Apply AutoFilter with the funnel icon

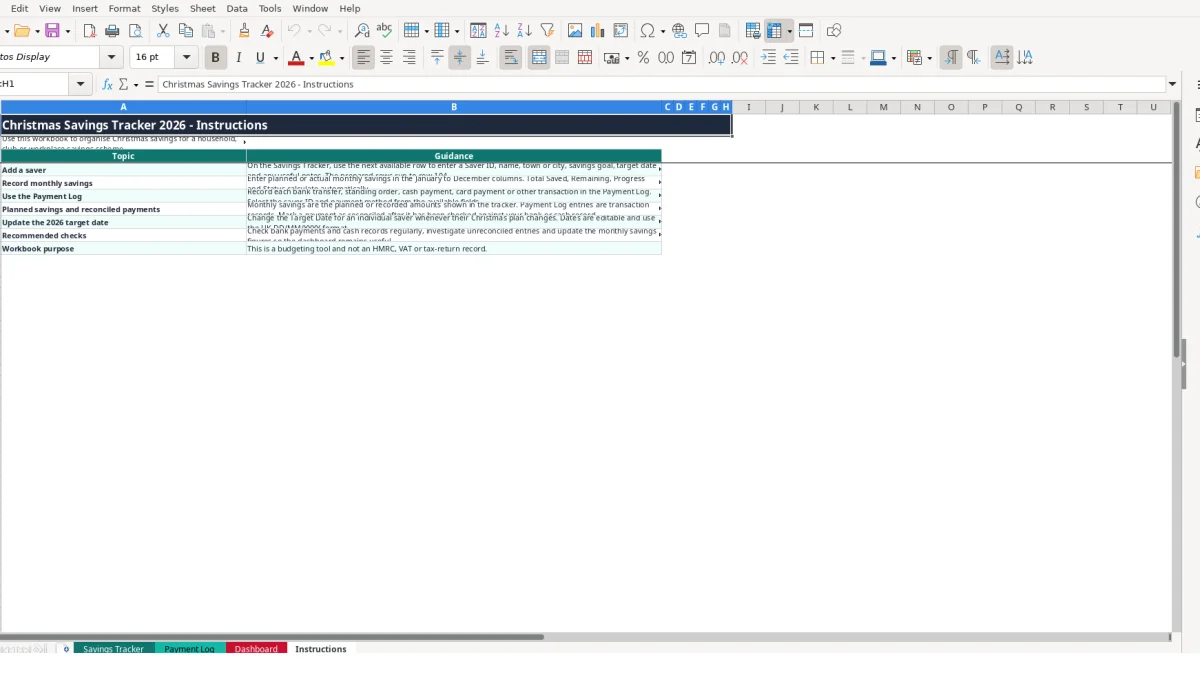(x=547, y=31)
